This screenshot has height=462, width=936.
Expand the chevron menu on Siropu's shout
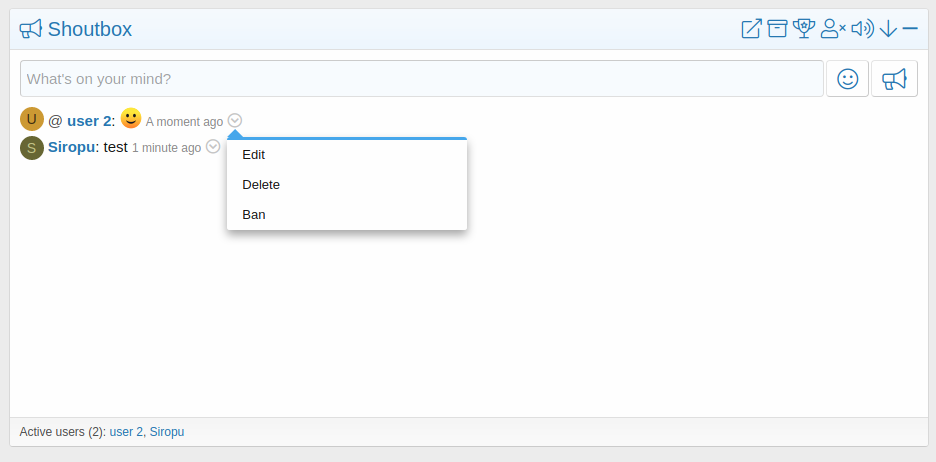213,147
